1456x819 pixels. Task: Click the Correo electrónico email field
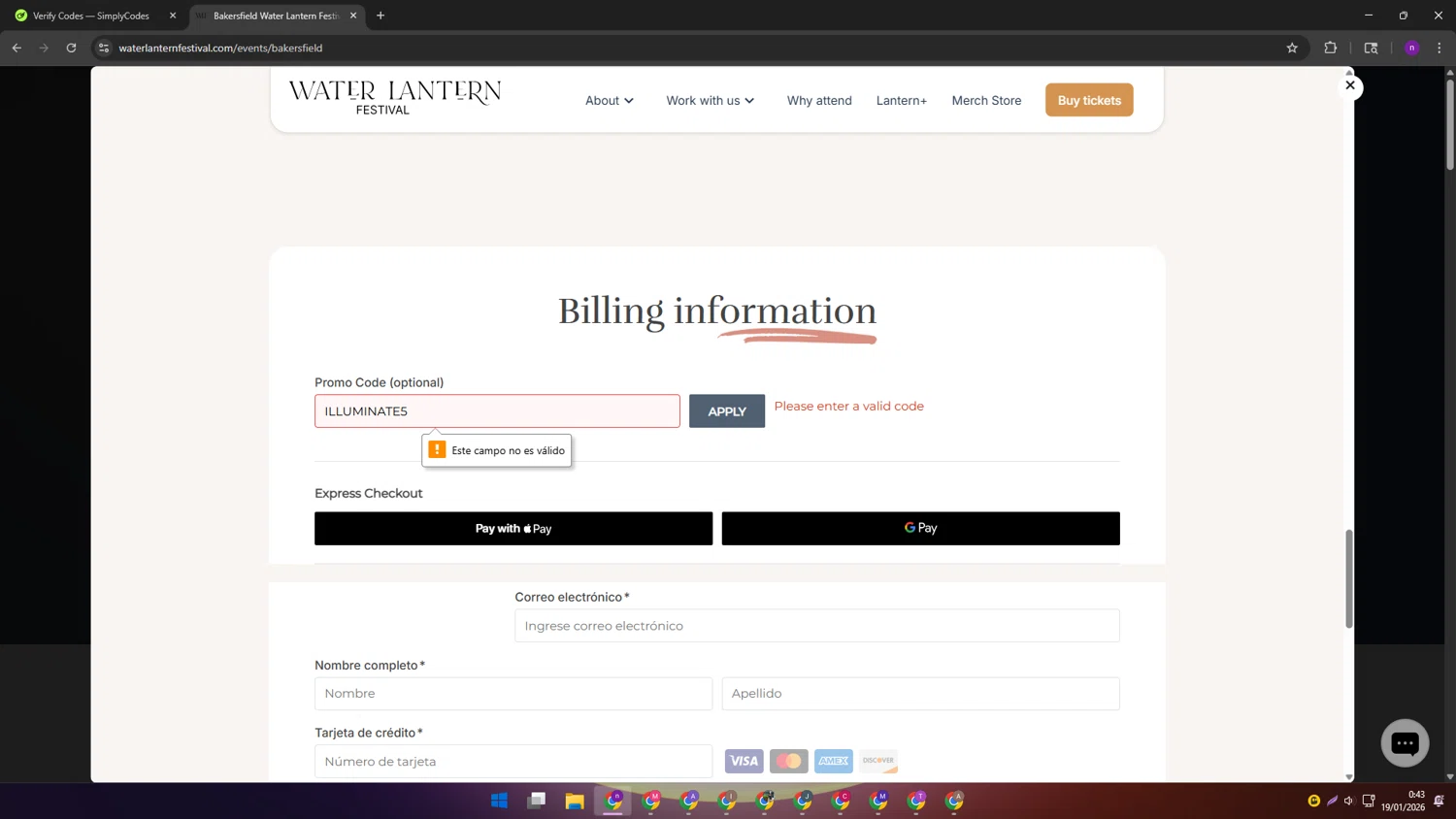(x=817, y=626)
